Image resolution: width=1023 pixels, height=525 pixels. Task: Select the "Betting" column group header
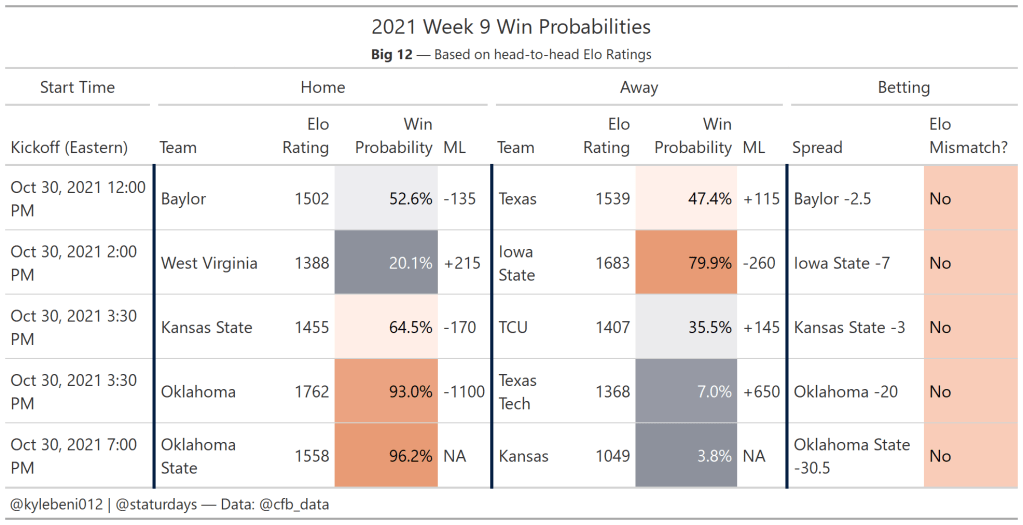click(x=903, y=88)
